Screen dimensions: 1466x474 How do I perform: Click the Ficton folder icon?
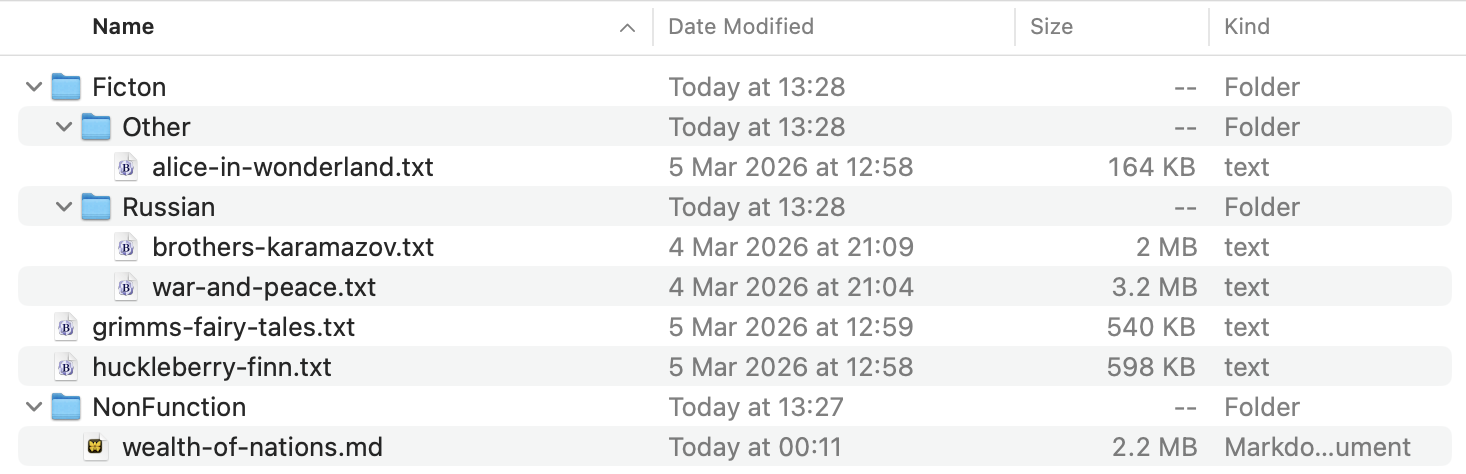[66, 87]
